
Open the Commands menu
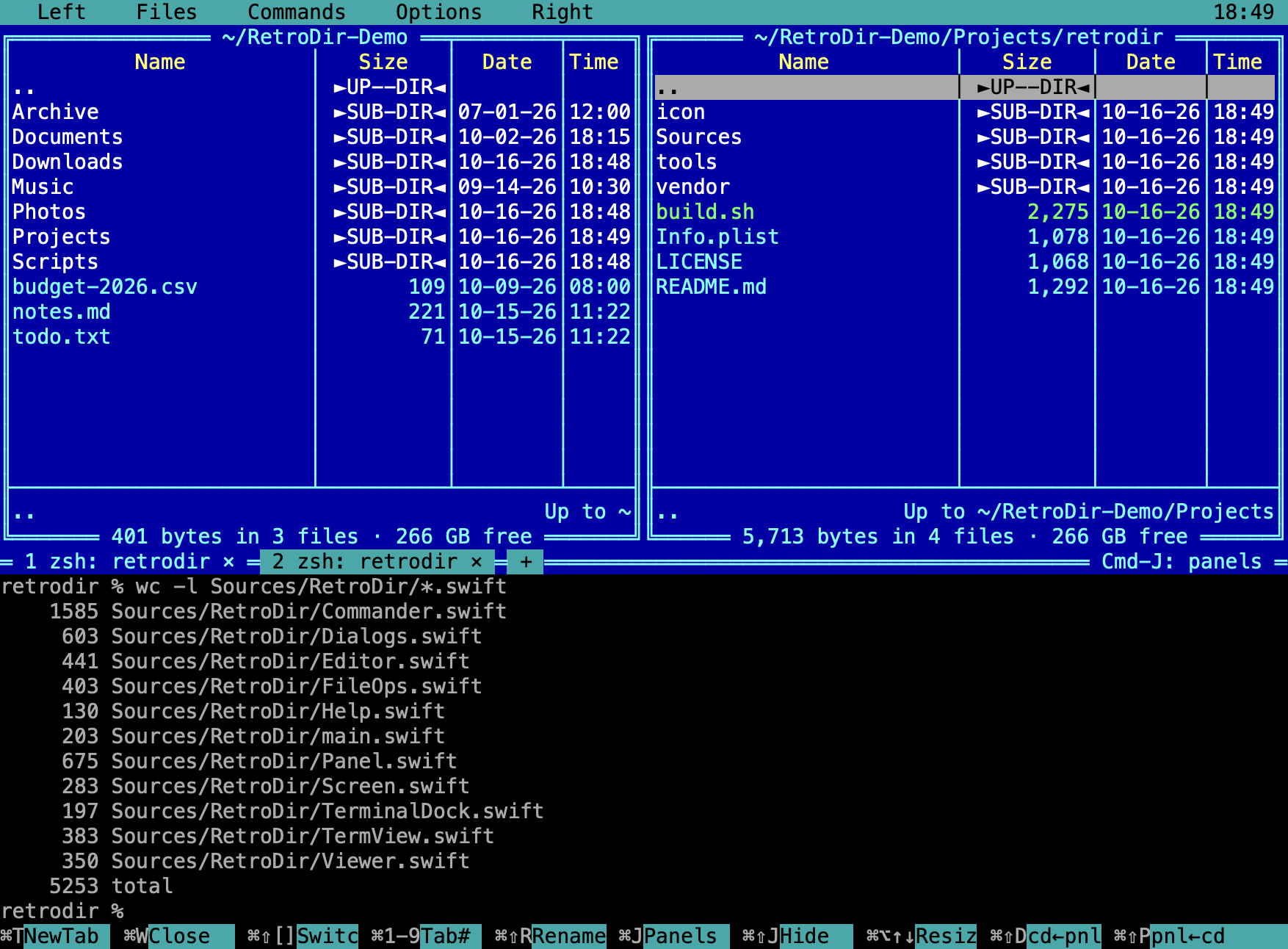pos(296,12)
